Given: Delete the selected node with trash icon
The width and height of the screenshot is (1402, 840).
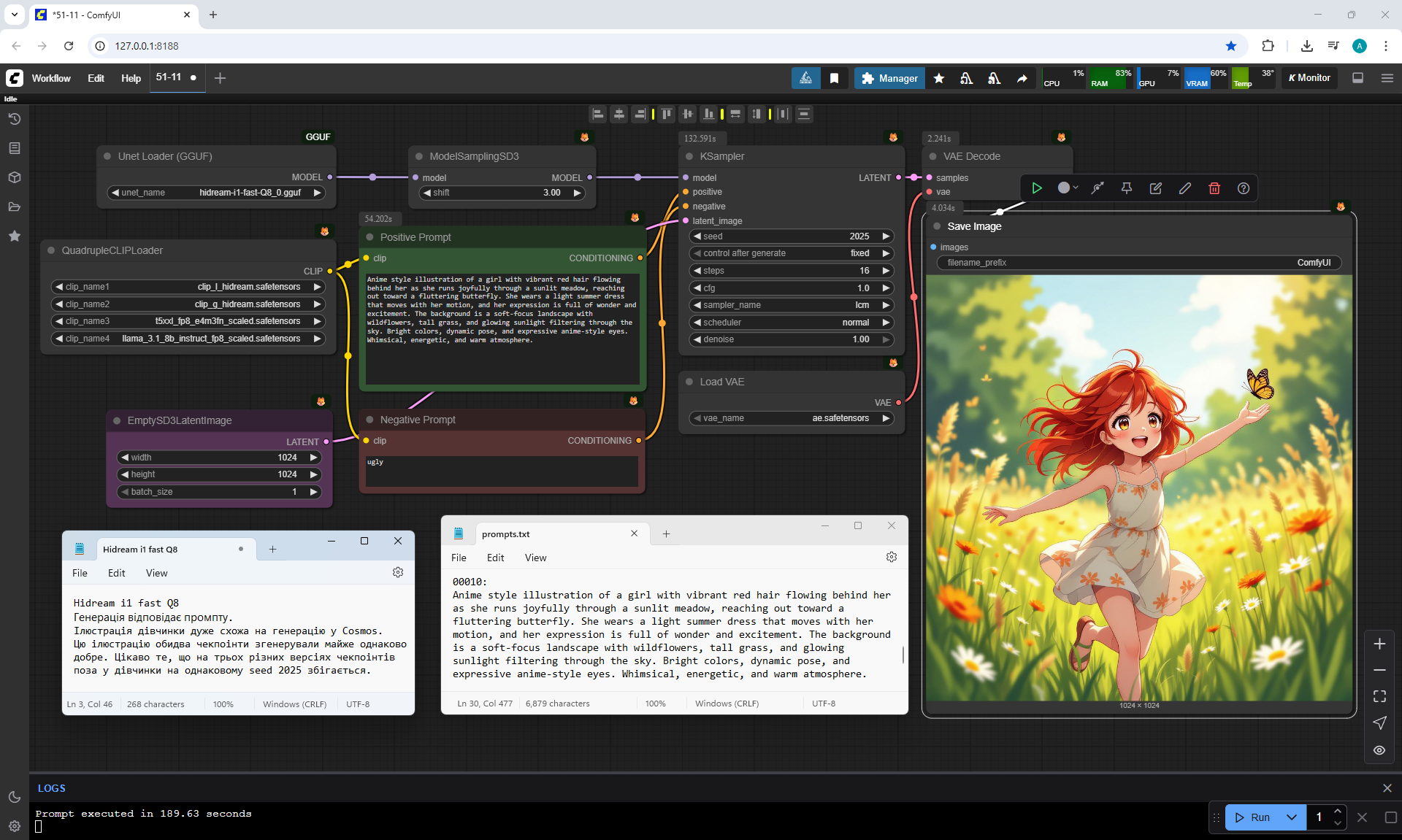Looking at the screenshot, I should pos(1214,188).
